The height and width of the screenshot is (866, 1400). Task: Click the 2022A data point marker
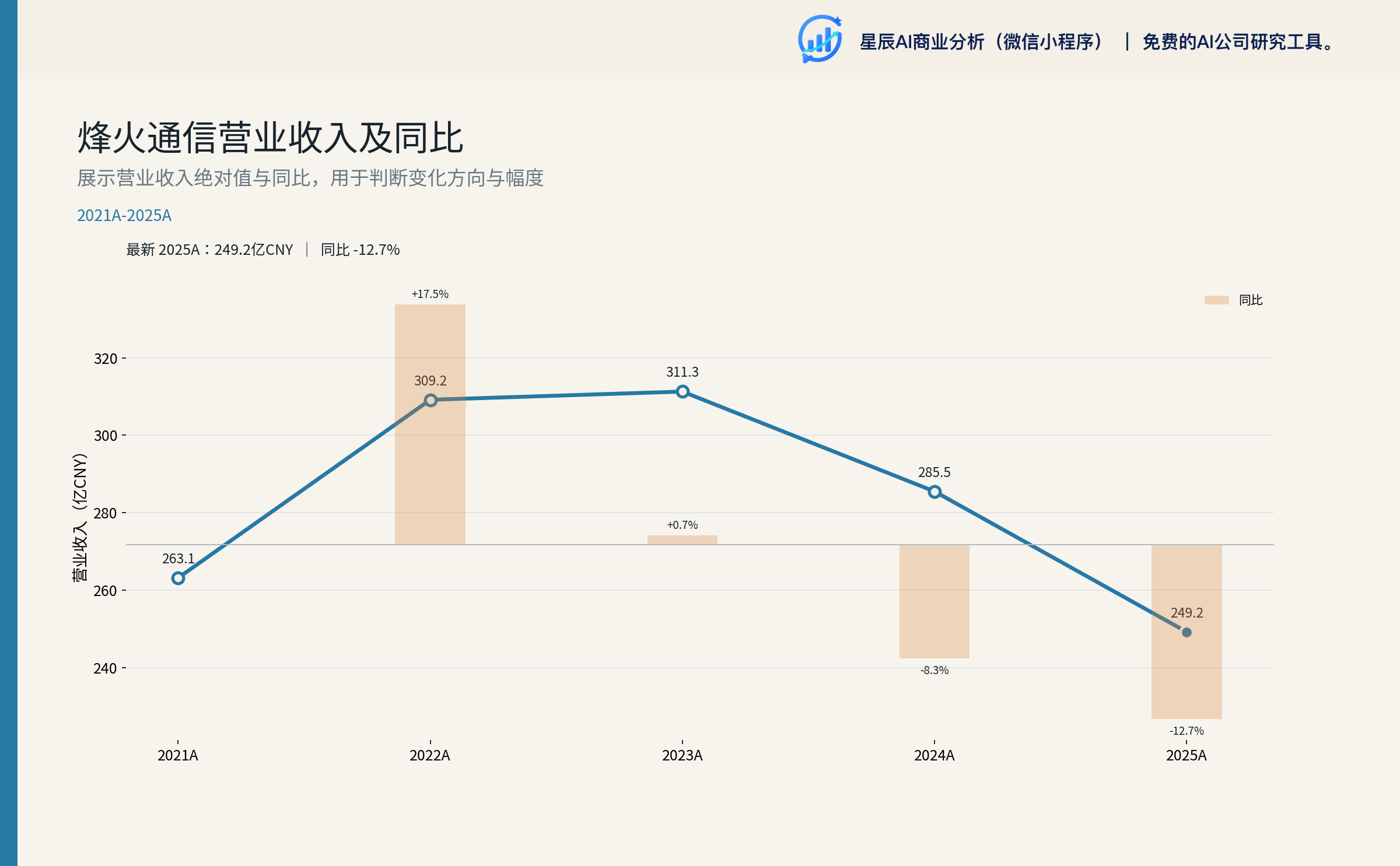tap(430, 400)
